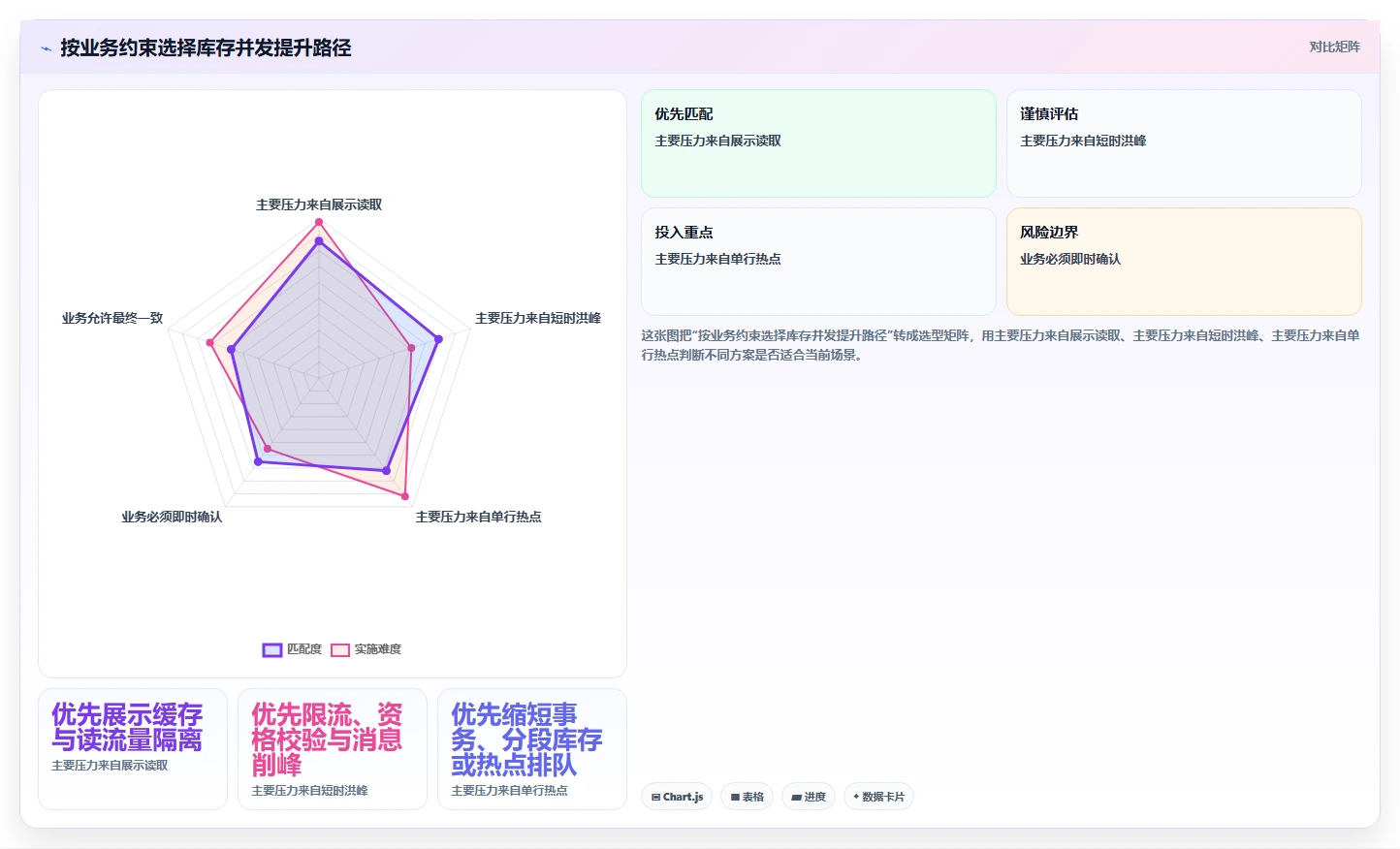Select the 表格 tag
Viewport: 1400px width, 849px height.
(747, 797)
